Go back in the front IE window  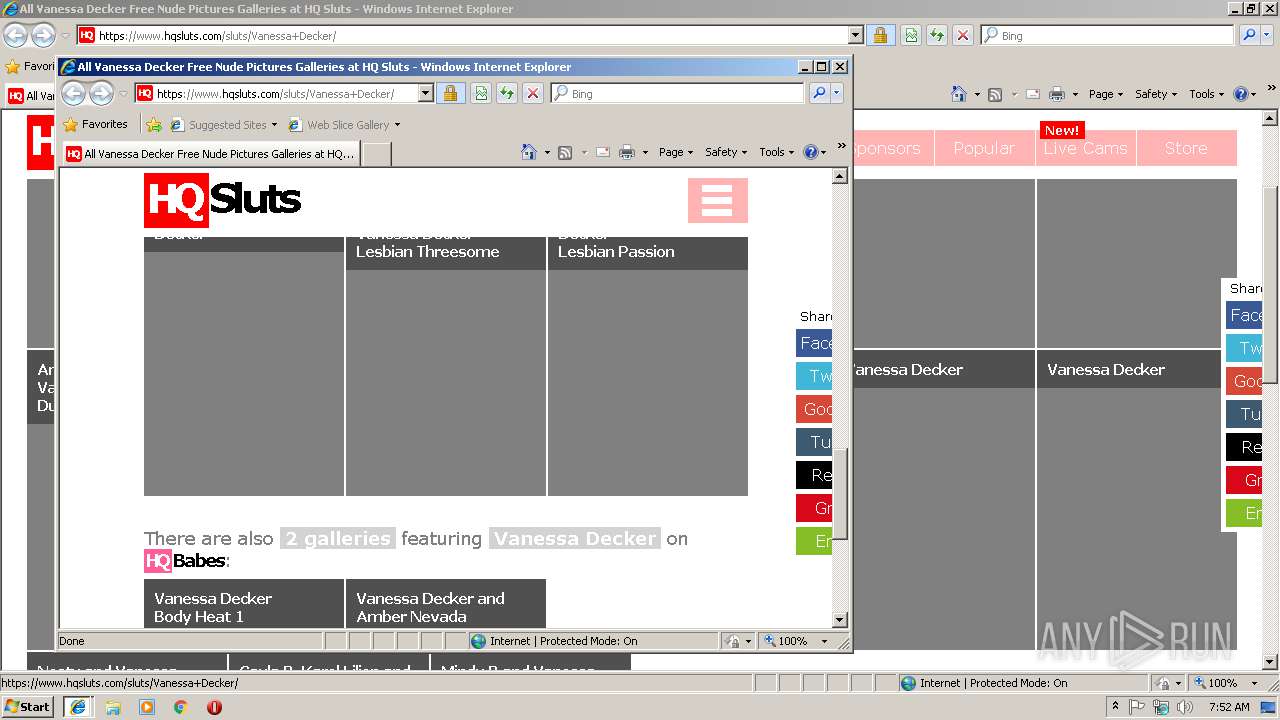pos(73,94)
